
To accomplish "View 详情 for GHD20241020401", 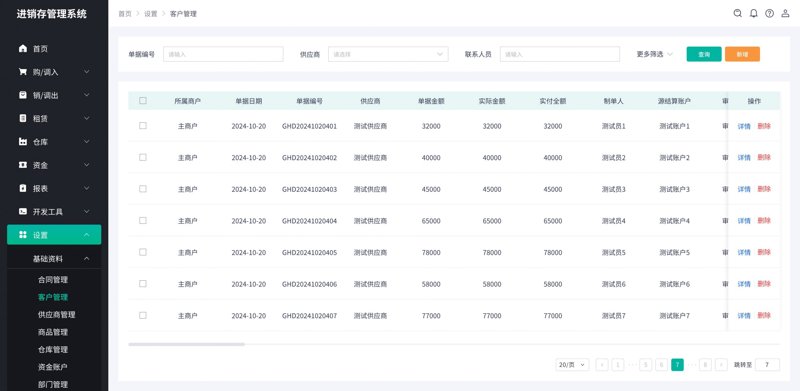I will 744,126.
